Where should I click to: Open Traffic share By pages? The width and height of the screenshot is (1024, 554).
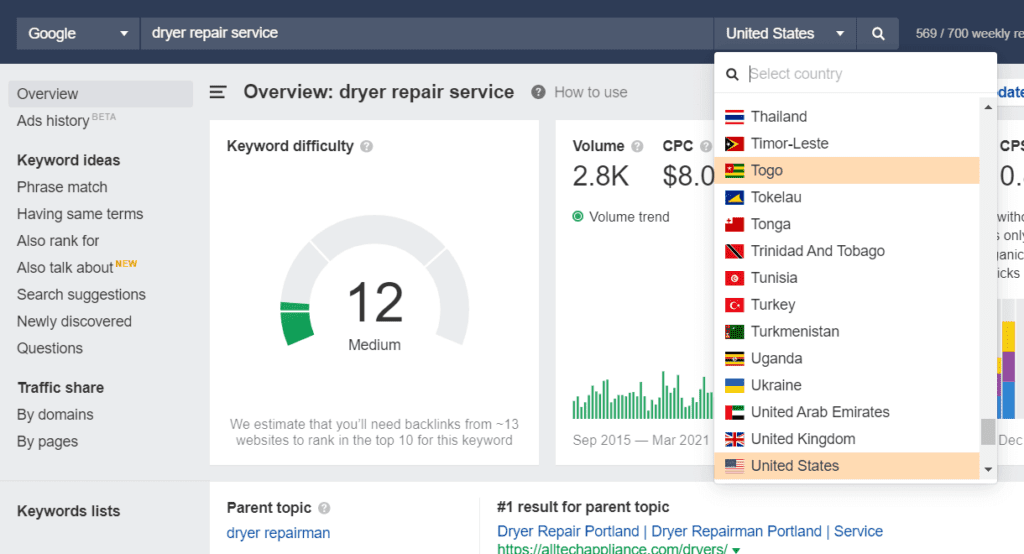coord(47,442)
